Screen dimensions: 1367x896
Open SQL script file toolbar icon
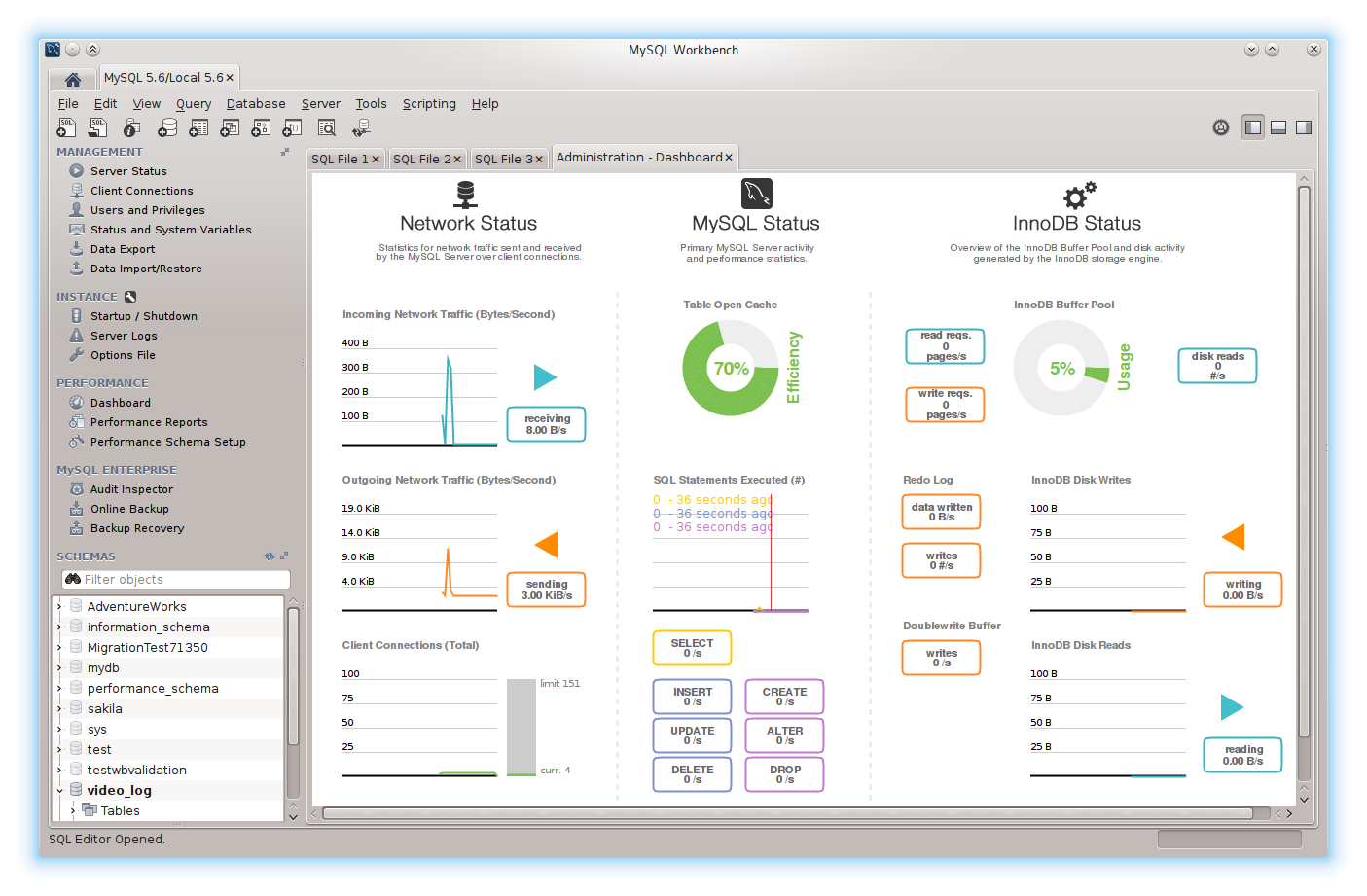pos(98,127)
